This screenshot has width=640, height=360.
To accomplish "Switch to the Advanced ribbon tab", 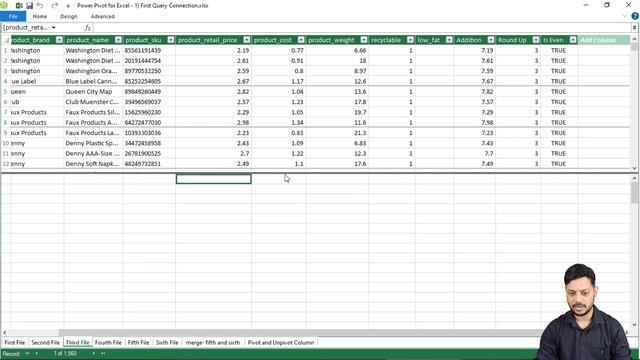I will (x=102, y=16).
